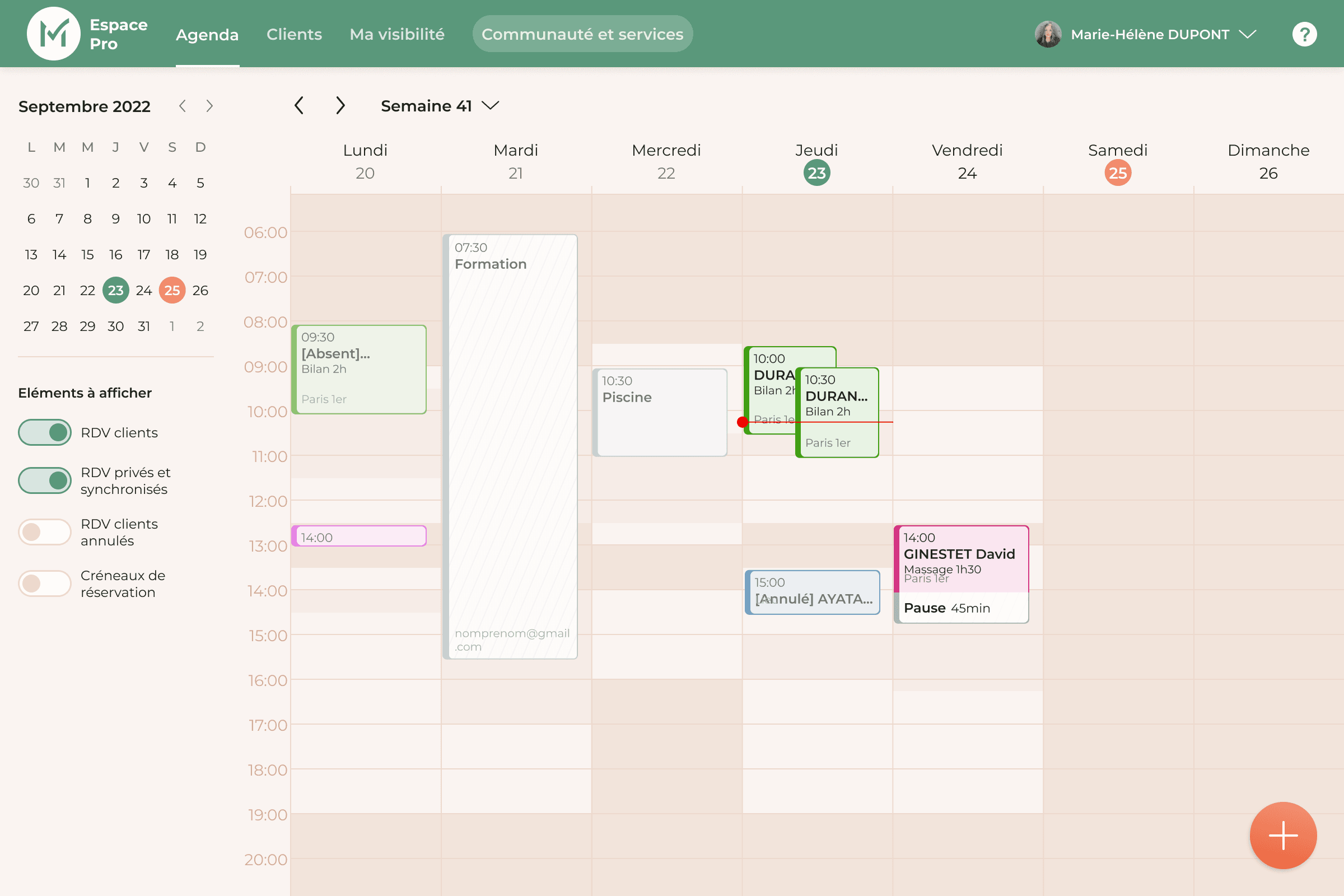
Task: Switch to Ma visibilité tab
Action: coord(396,34)
